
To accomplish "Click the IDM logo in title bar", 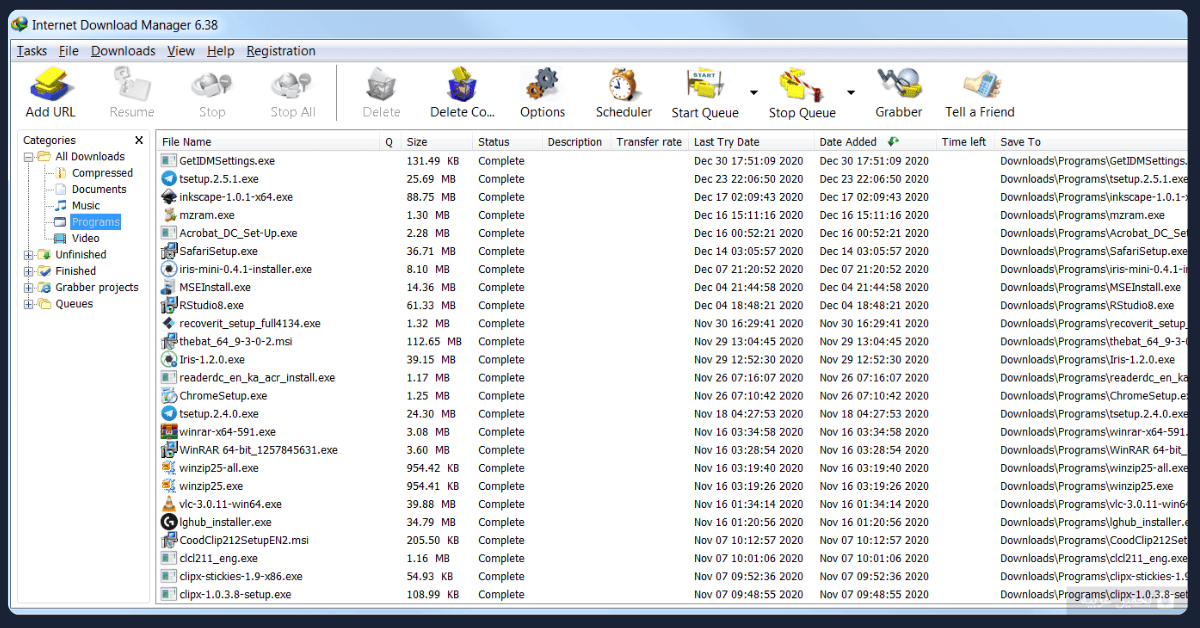I will (19, 24).
